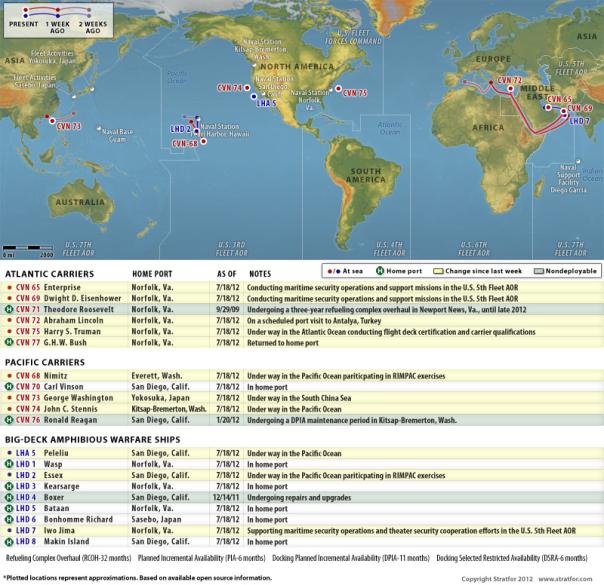Click the map scale bar
604x585 pixels.
pos(28,248)
